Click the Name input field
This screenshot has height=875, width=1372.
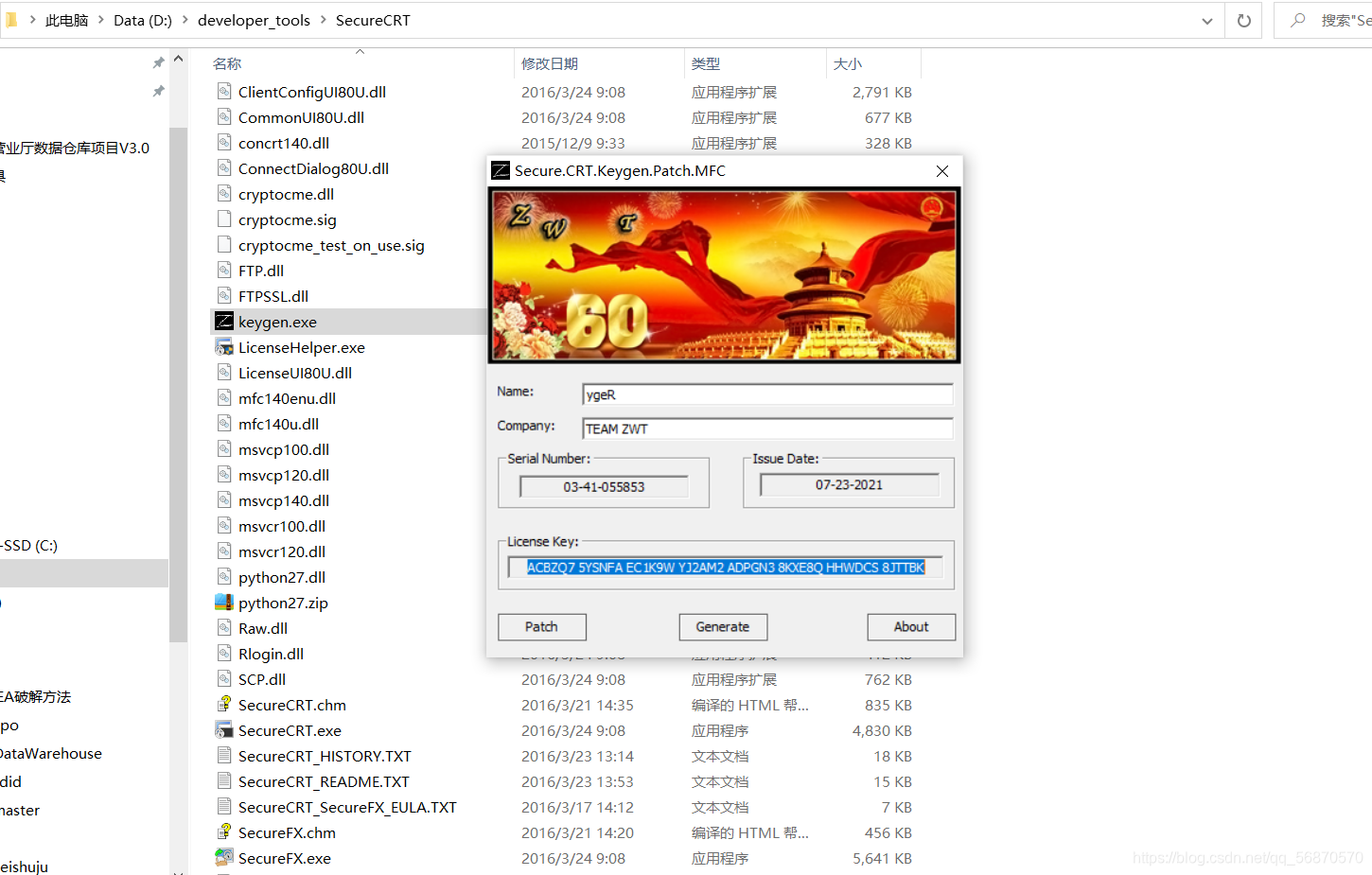(x=767, y=394)
